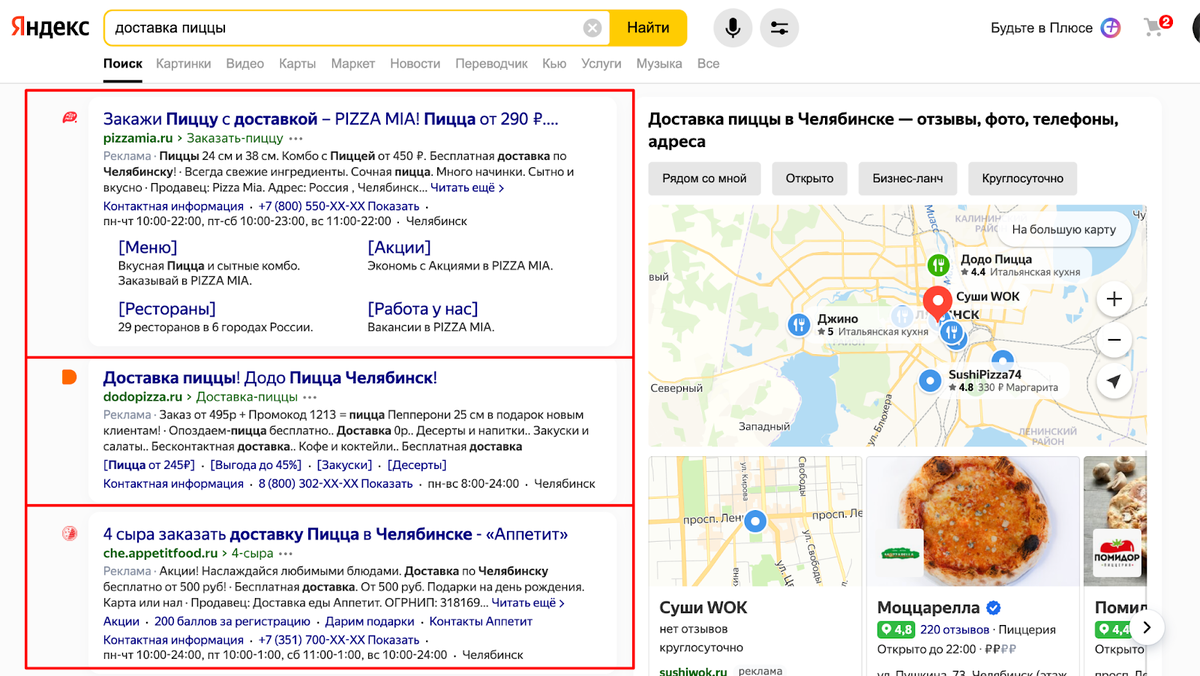The height and width of the screenshot is (676, 1200).
Task: Click the red Суши WOK map pin
Action: (938, 303)
